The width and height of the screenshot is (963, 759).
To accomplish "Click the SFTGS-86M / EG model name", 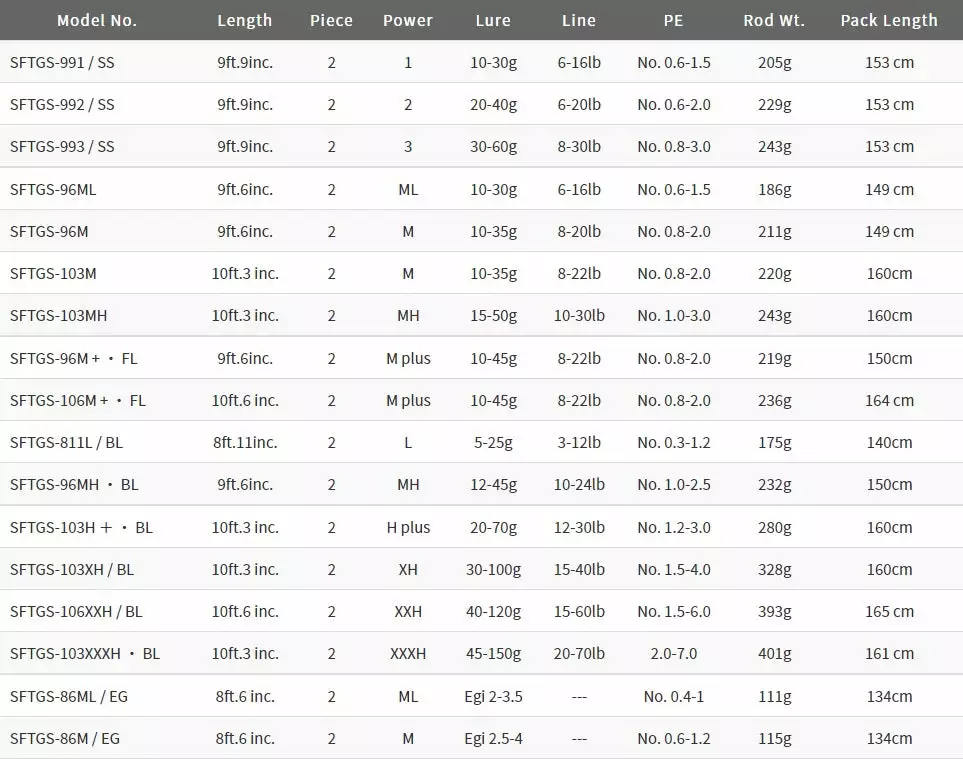I will 65,738.
